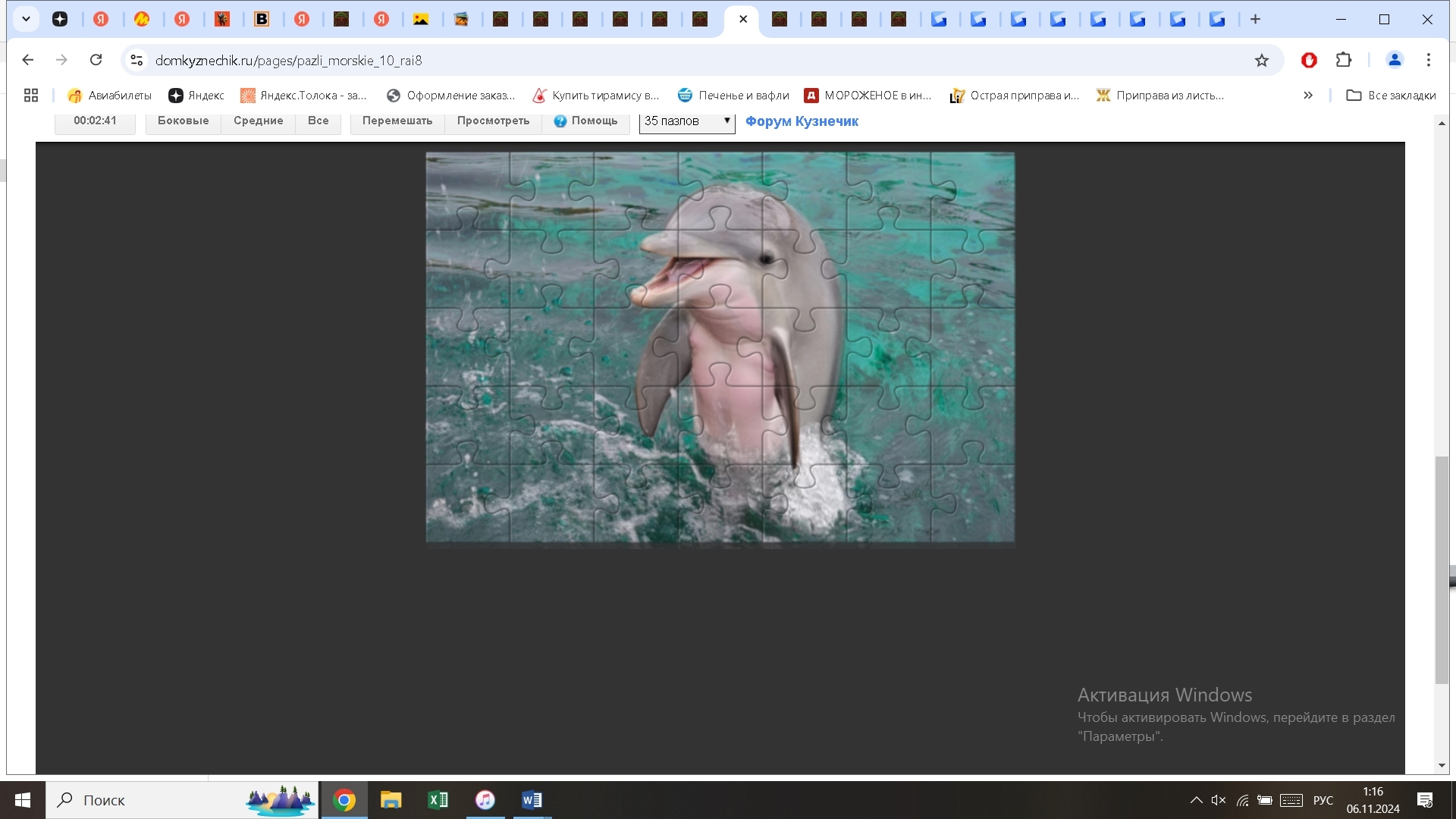Open the Купить тирамису bookmark
The width and height of the screenshot is (1456, 819).
click(596, 95)
